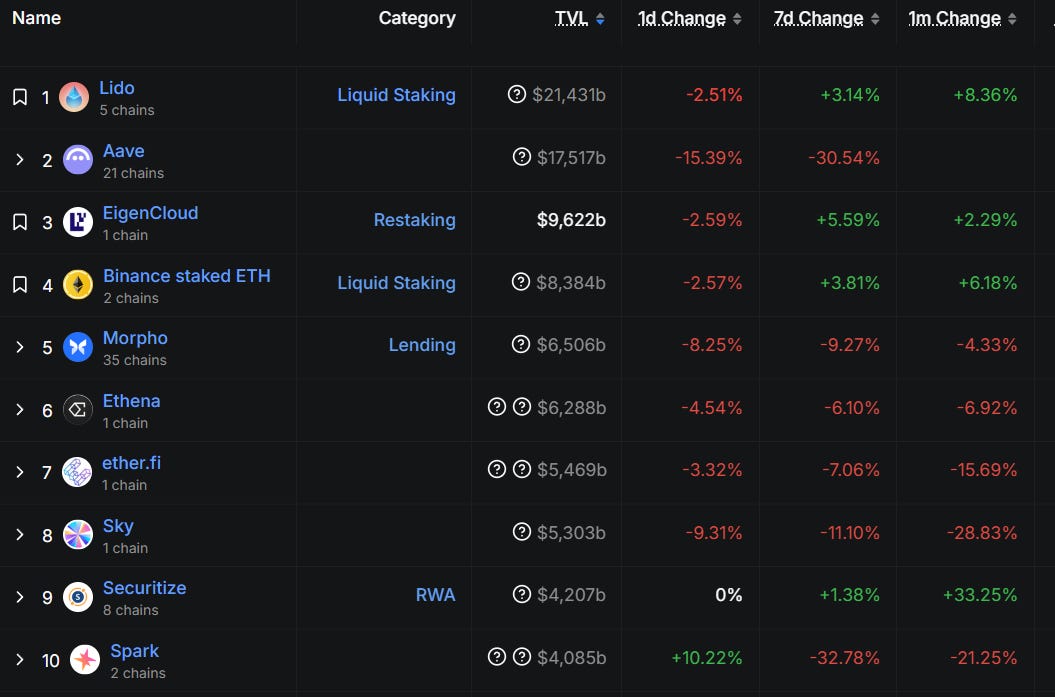Open Liquid Staking category in Lido row
The width and height of the screenshot is (1055, 697).
(396, 95)
